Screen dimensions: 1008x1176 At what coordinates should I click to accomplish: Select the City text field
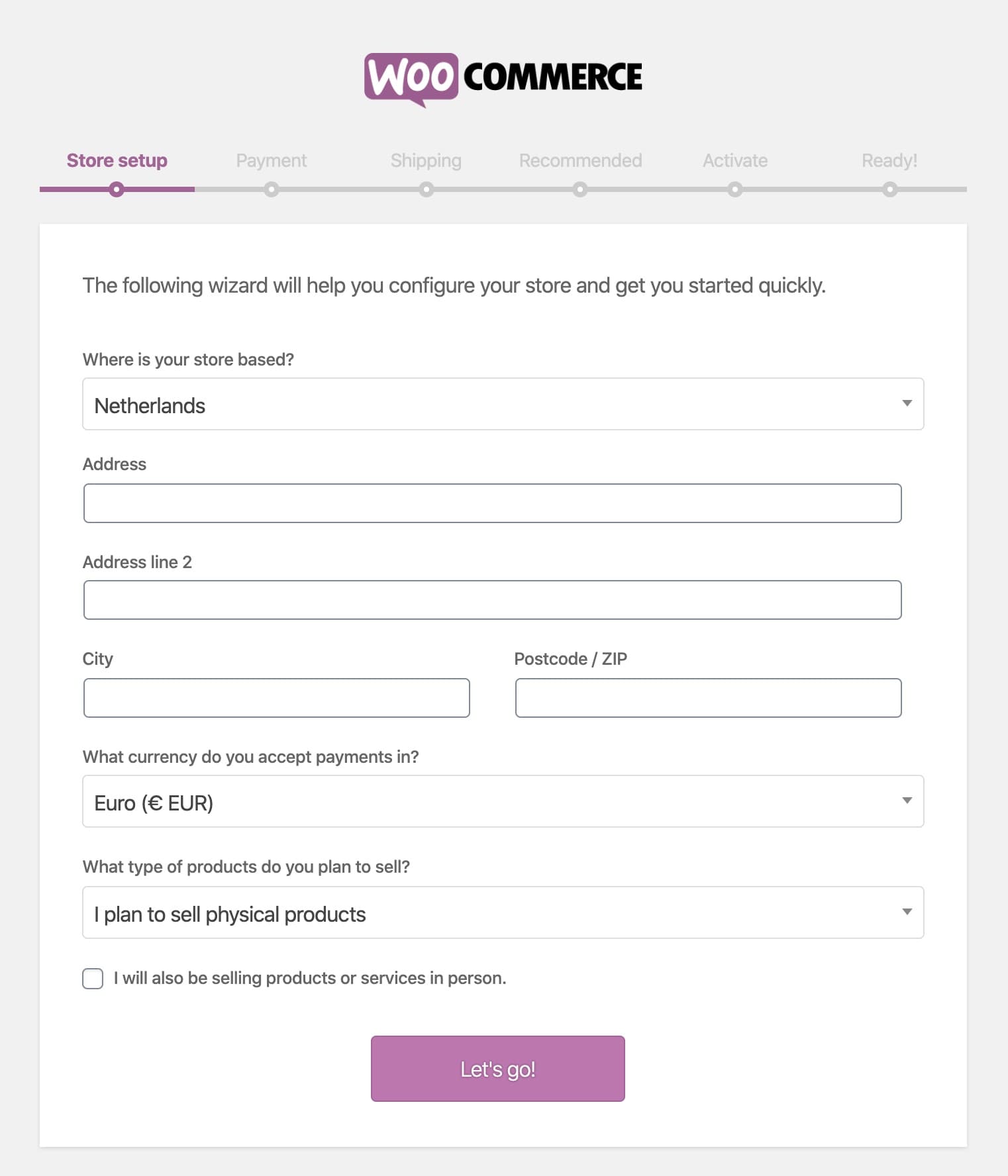[276, 698]
